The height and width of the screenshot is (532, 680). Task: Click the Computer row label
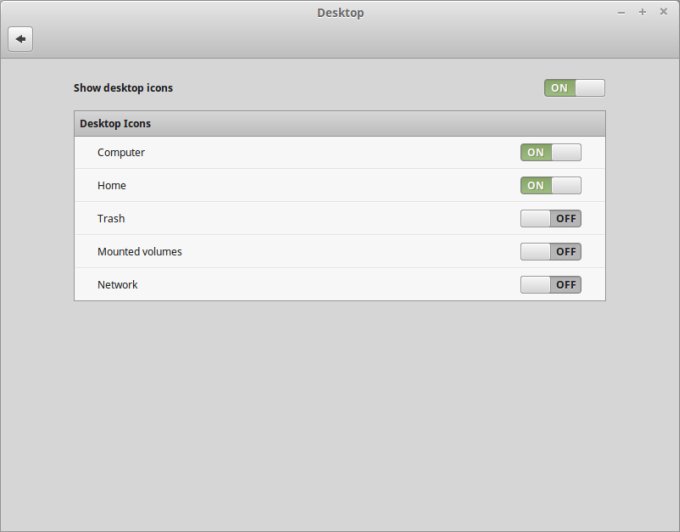(x=121, y=152)
